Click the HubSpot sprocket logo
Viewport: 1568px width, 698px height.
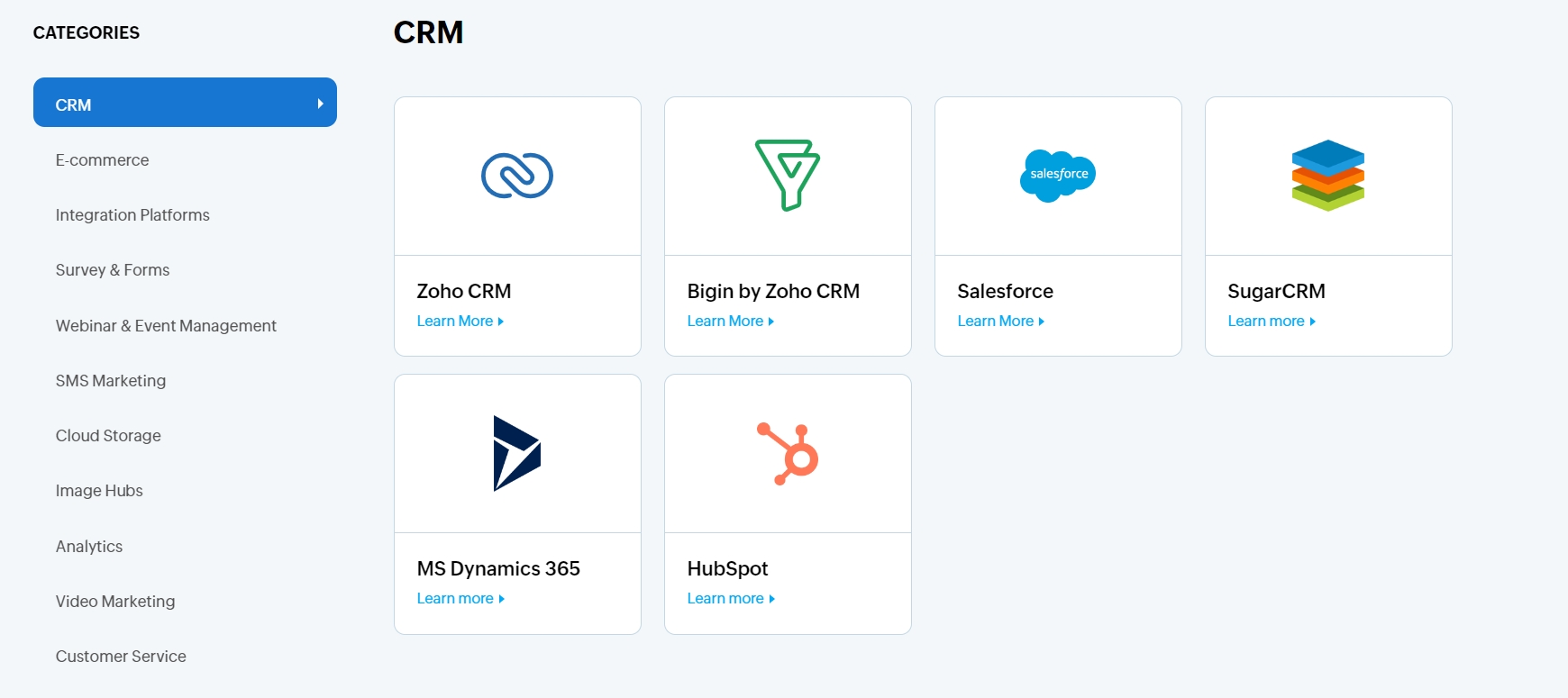tap(788, 453)
